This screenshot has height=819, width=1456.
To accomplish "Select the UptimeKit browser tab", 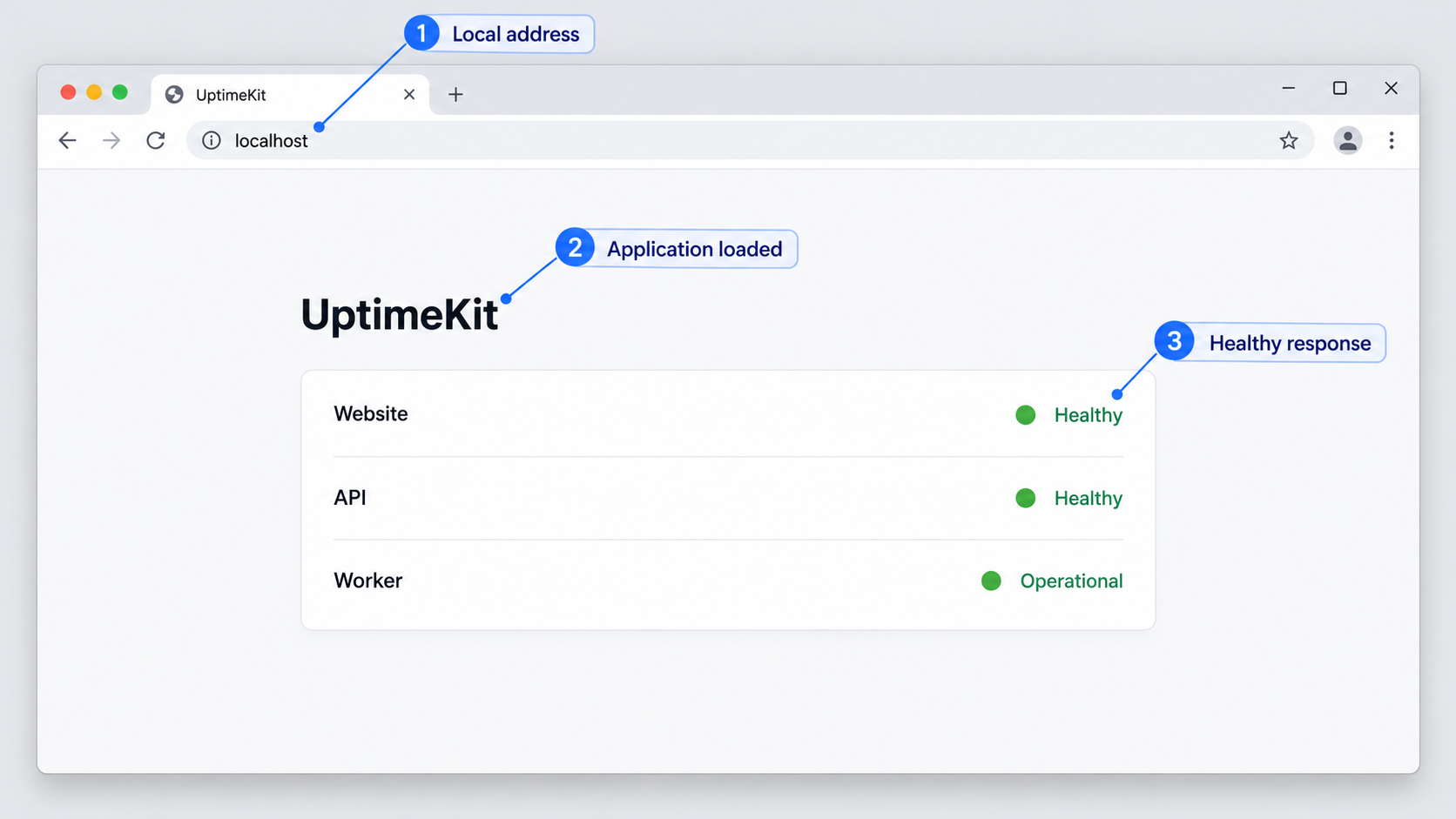I will [x=290, y=94].
